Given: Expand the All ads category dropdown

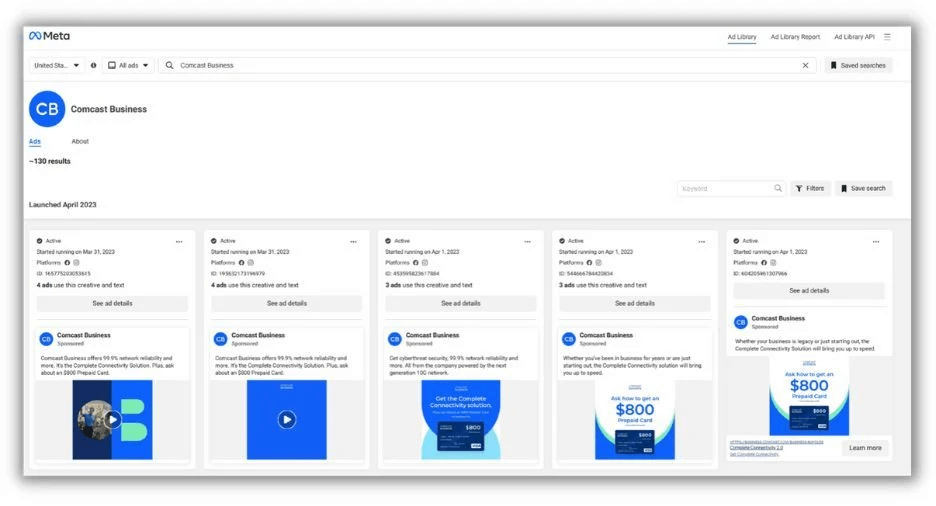Looking at the screenshot, I should coord(129,65).
